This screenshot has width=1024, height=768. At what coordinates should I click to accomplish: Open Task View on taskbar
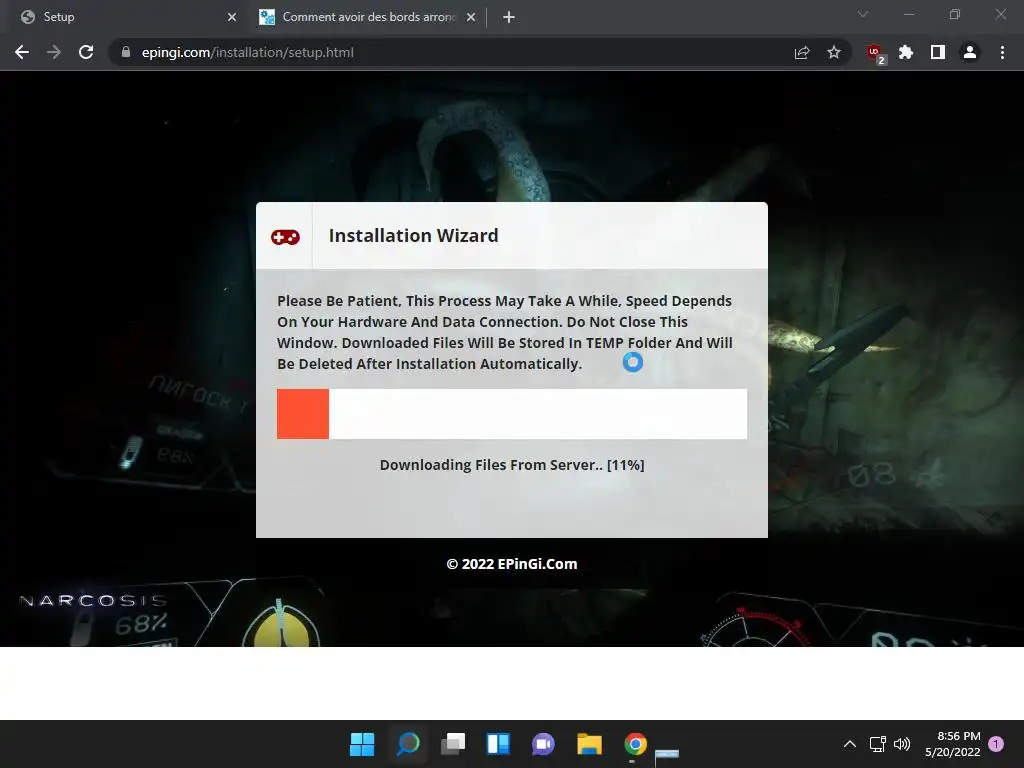coord(453,744)
